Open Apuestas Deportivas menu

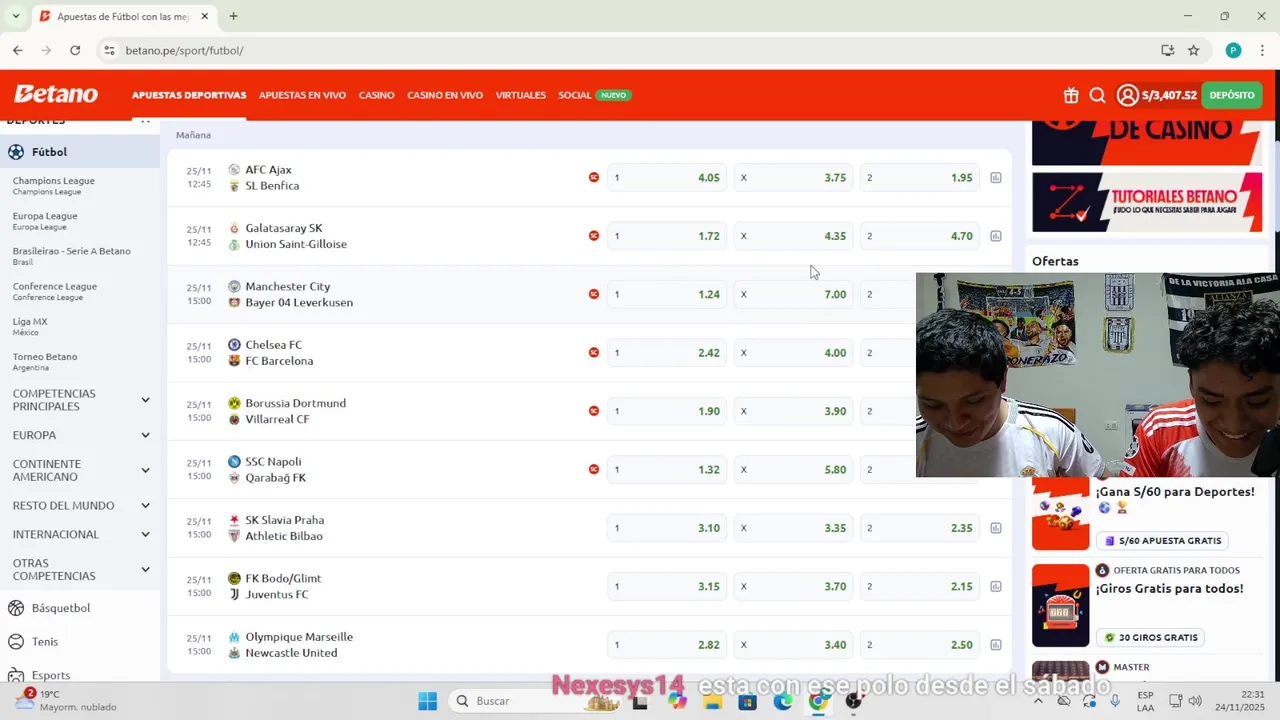(189, 95)
